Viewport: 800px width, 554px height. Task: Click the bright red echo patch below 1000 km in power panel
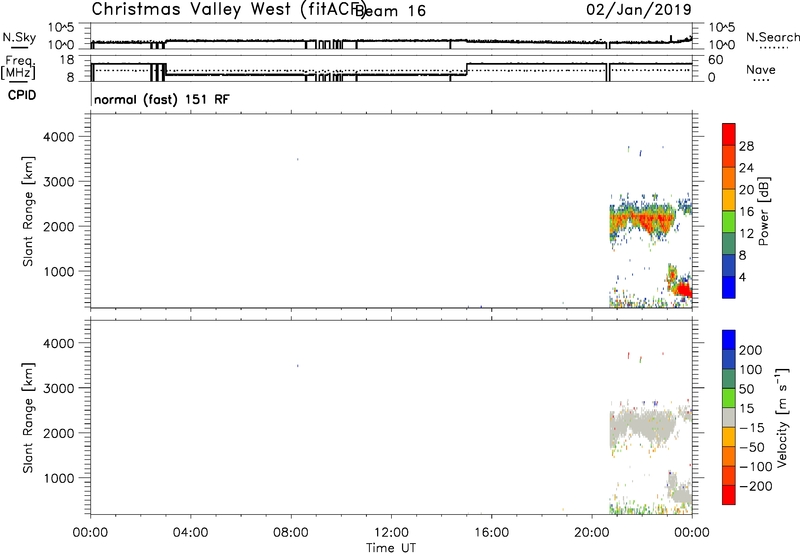(x=683, y=290)
